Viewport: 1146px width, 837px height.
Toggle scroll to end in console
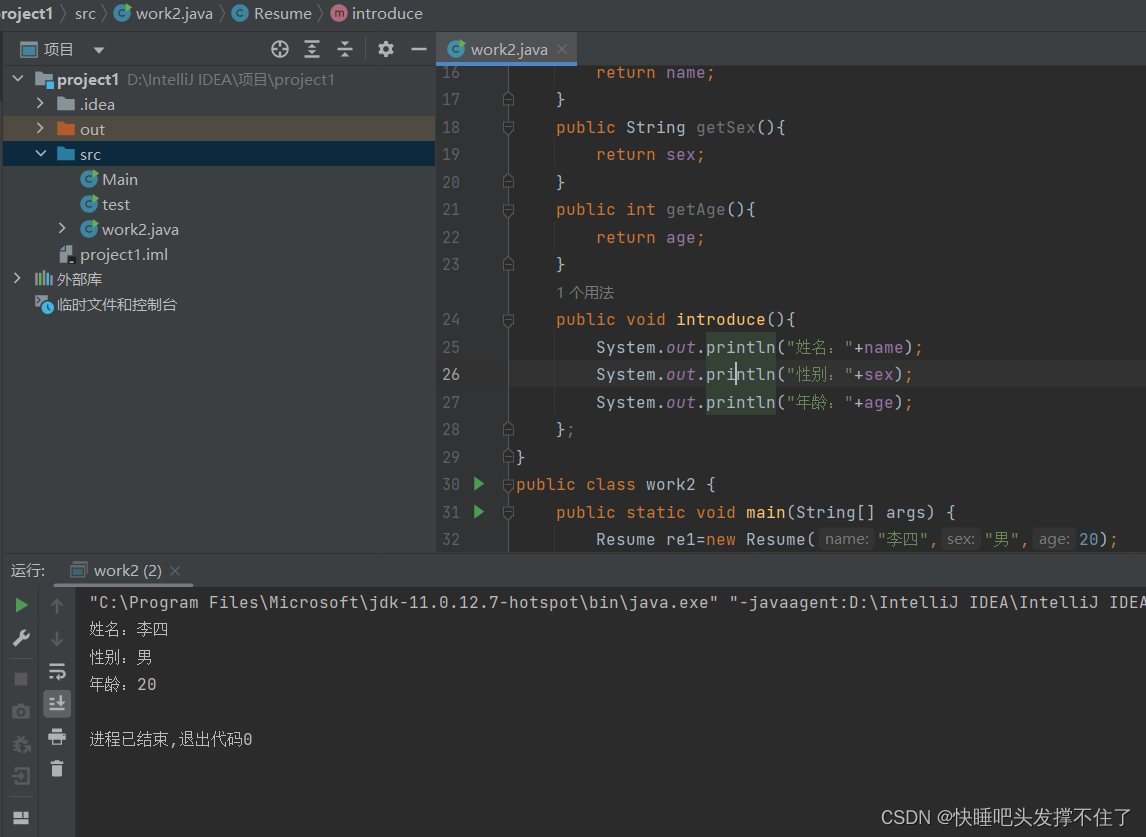pos(57,703)
